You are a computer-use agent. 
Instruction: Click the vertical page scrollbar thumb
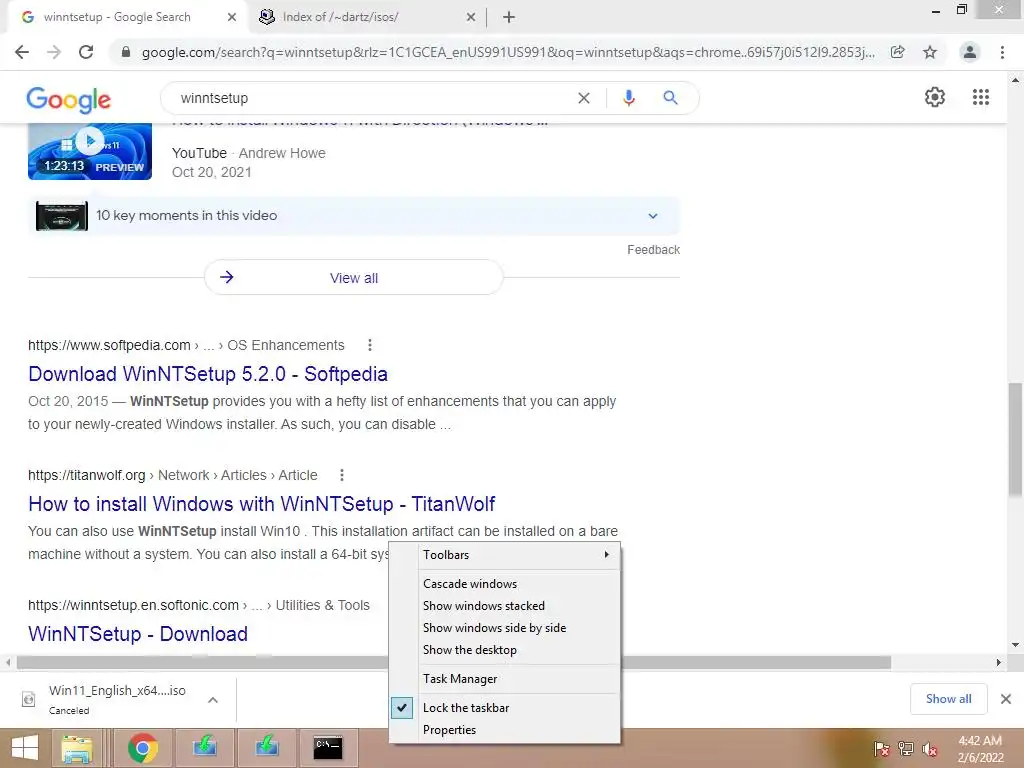point(1015,439)
